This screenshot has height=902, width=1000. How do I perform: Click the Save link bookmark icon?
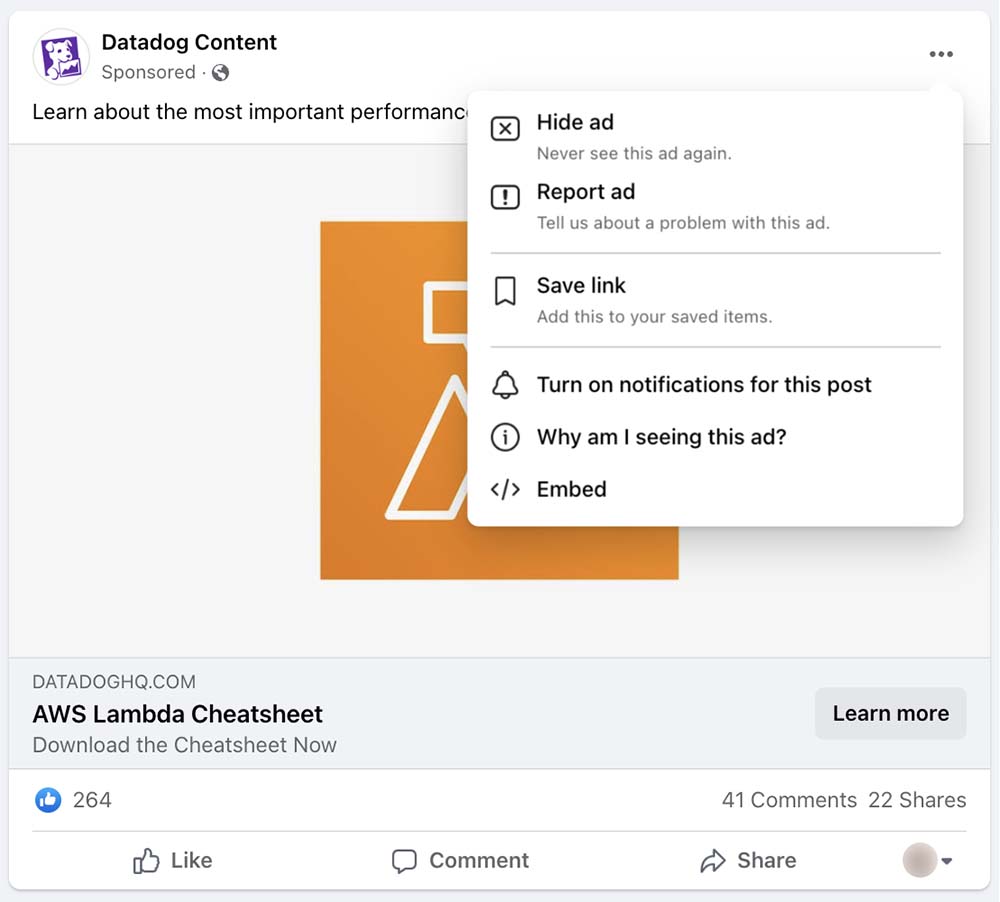tap(505, 291)
